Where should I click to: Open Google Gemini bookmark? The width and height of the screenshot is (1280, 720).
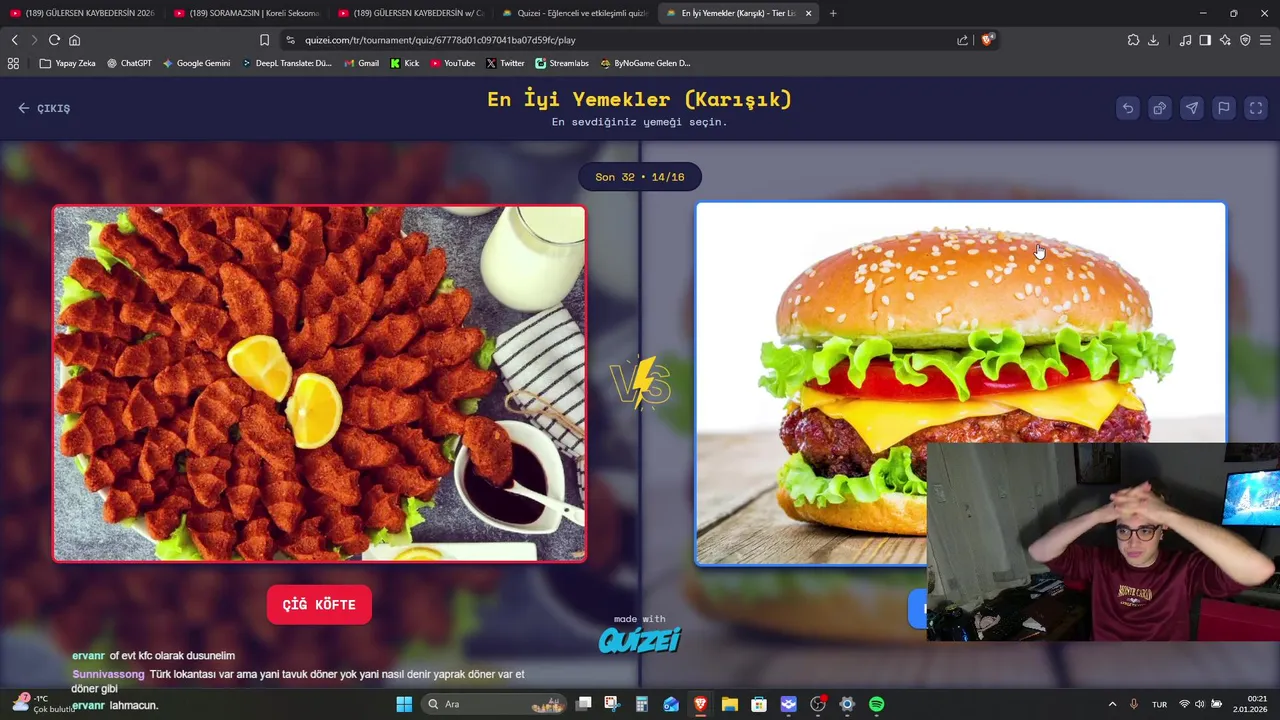(196, 63)
